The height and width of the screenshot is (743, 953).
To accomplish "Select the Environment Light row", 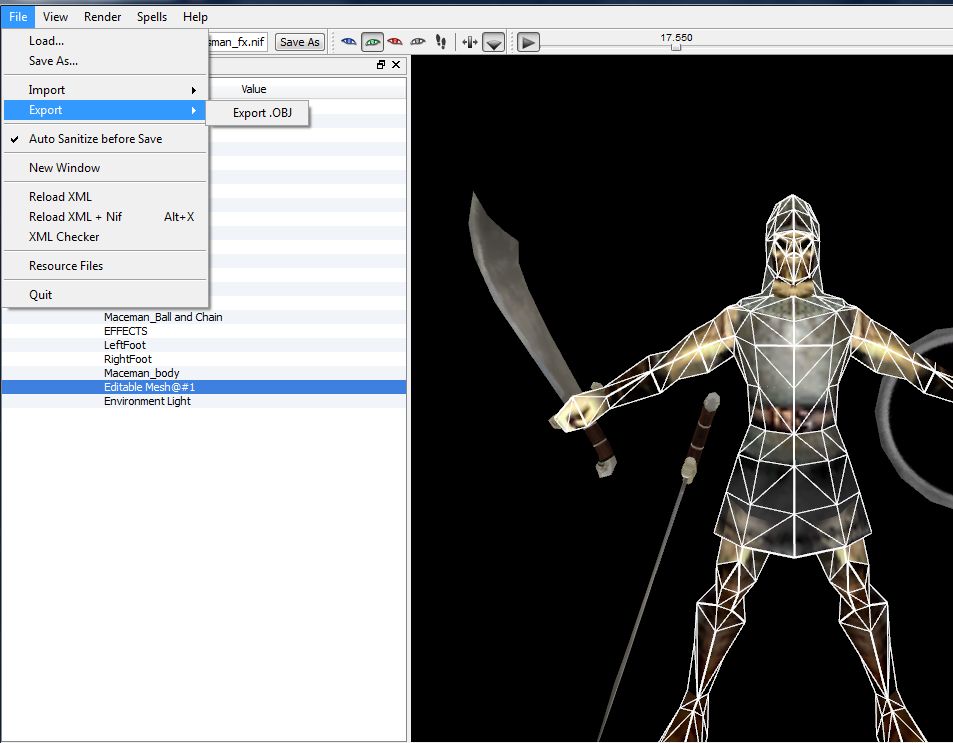I will (x=204, y=401).
